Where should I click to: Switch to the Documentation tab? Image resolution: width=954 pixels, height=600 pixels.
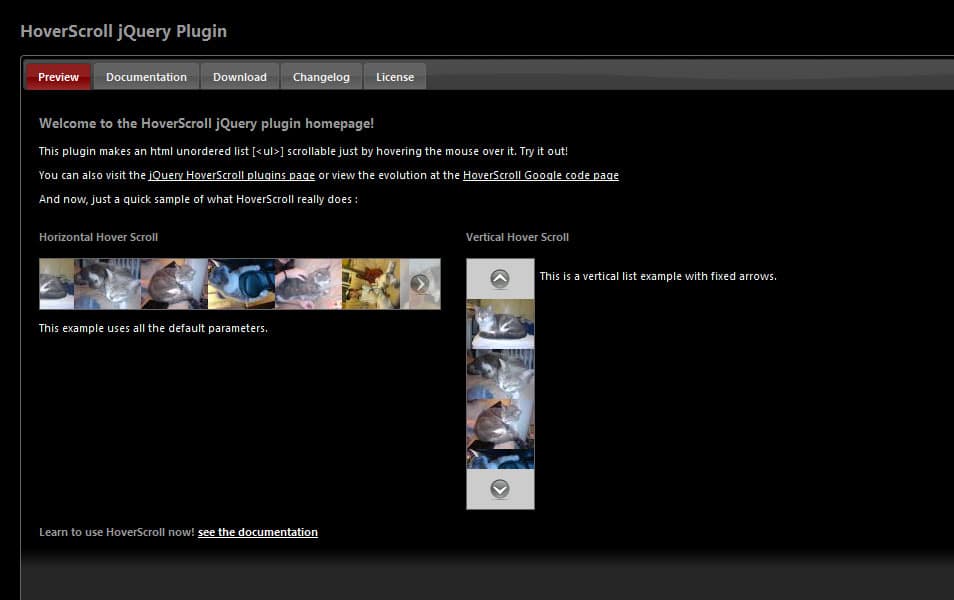pyautogui.click(x=146, y=76)
